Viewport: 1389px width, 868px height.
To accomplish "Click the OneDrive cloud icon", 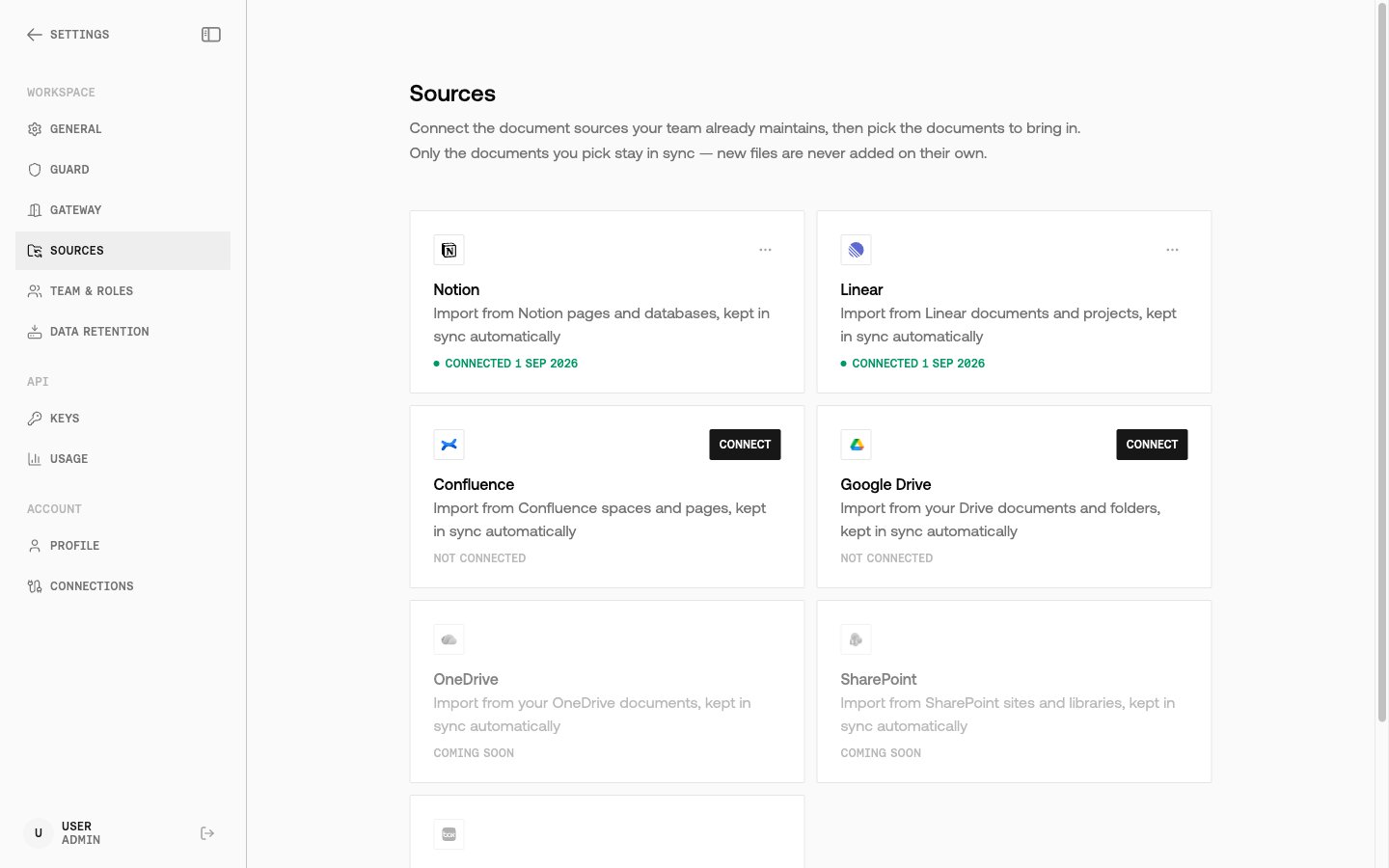I will click(x=449, y=639).
